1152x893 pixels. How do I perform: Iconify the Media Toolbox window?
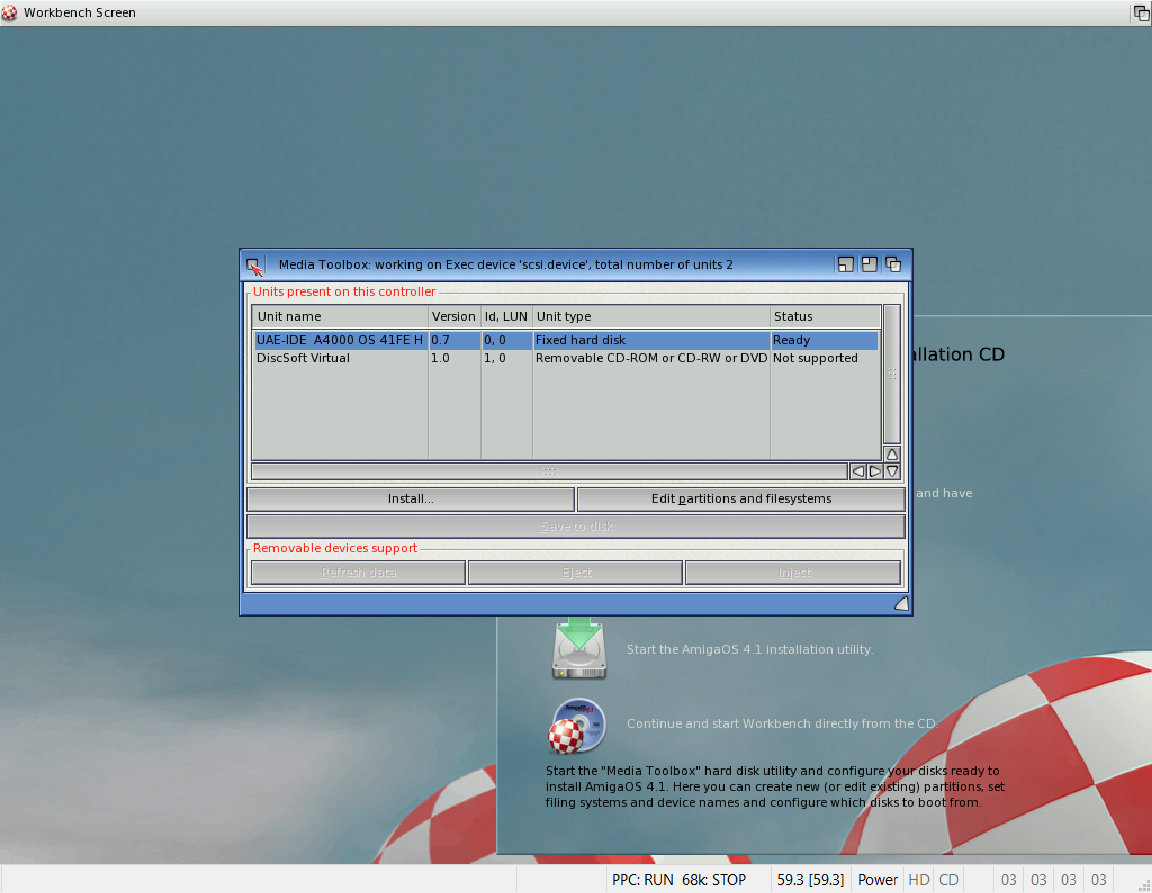(846, 265)
